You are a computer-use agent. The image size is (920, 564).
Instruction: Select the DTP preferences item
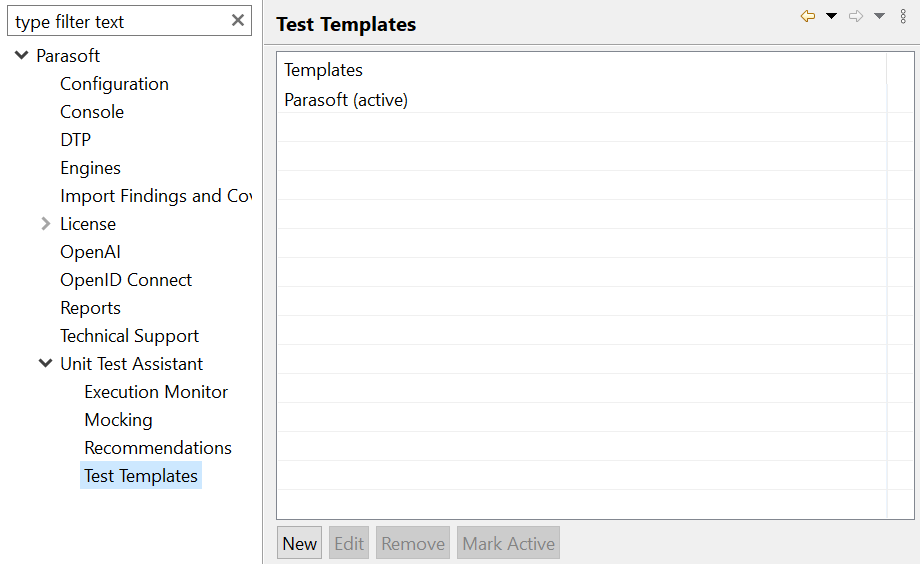76,140
